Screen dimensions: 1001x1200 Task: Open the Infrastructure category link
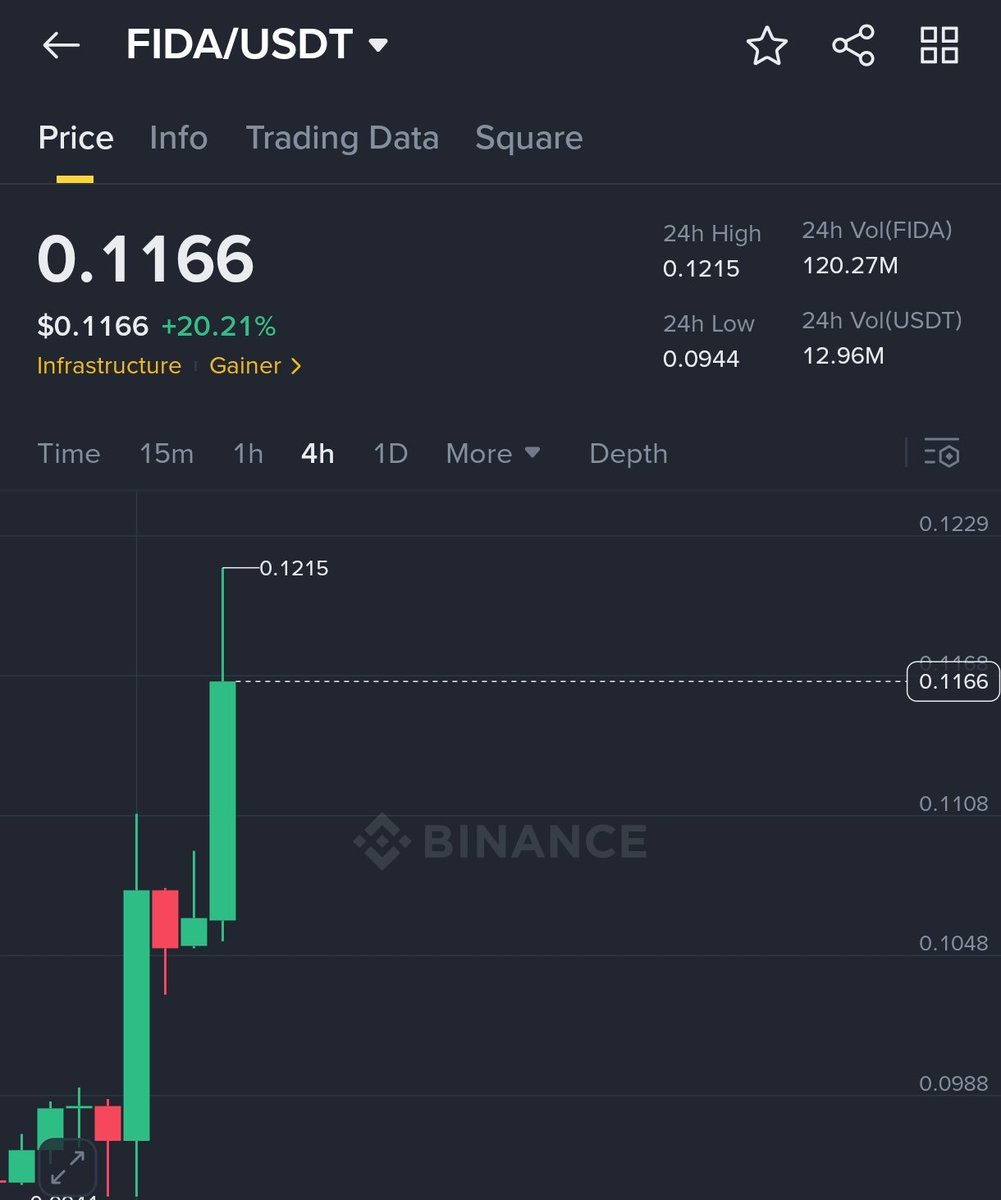[x=109, y=366]
